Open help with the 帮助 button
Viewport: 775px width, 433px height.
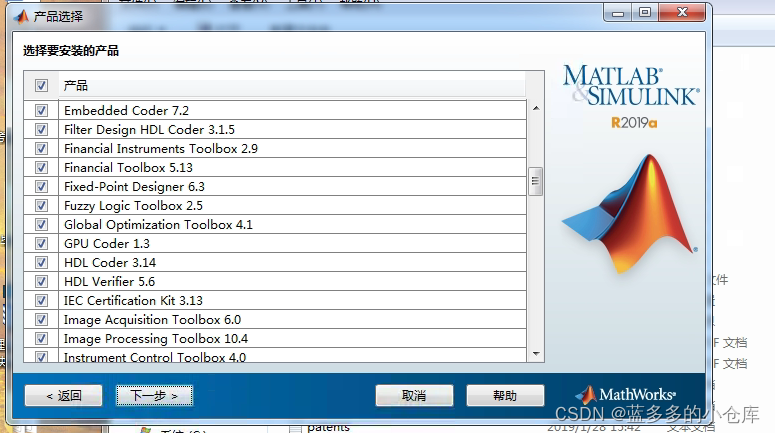pyautogui.click(x=505, y=396)
